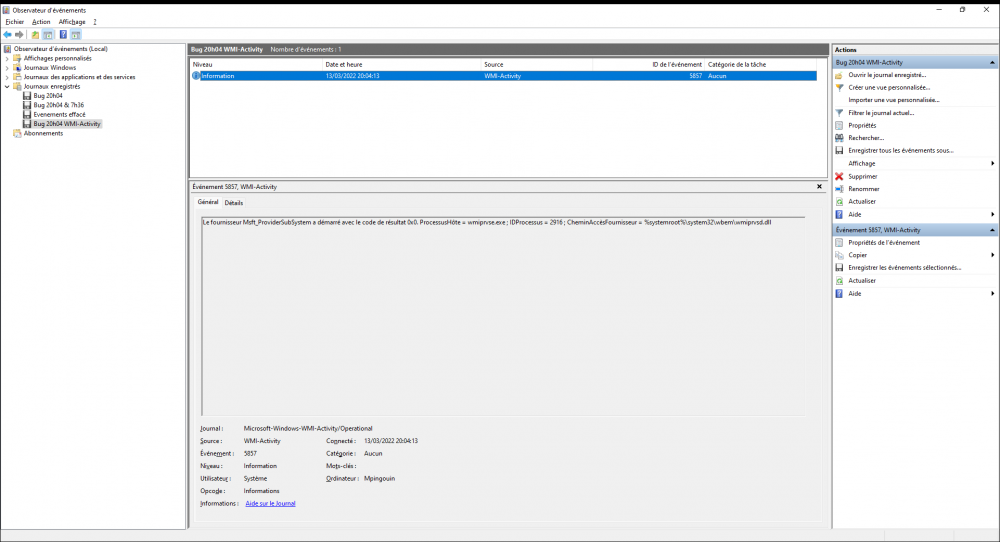Click the Renommer icon in Actions pane

pyautogui.click(x=839, y=189)
